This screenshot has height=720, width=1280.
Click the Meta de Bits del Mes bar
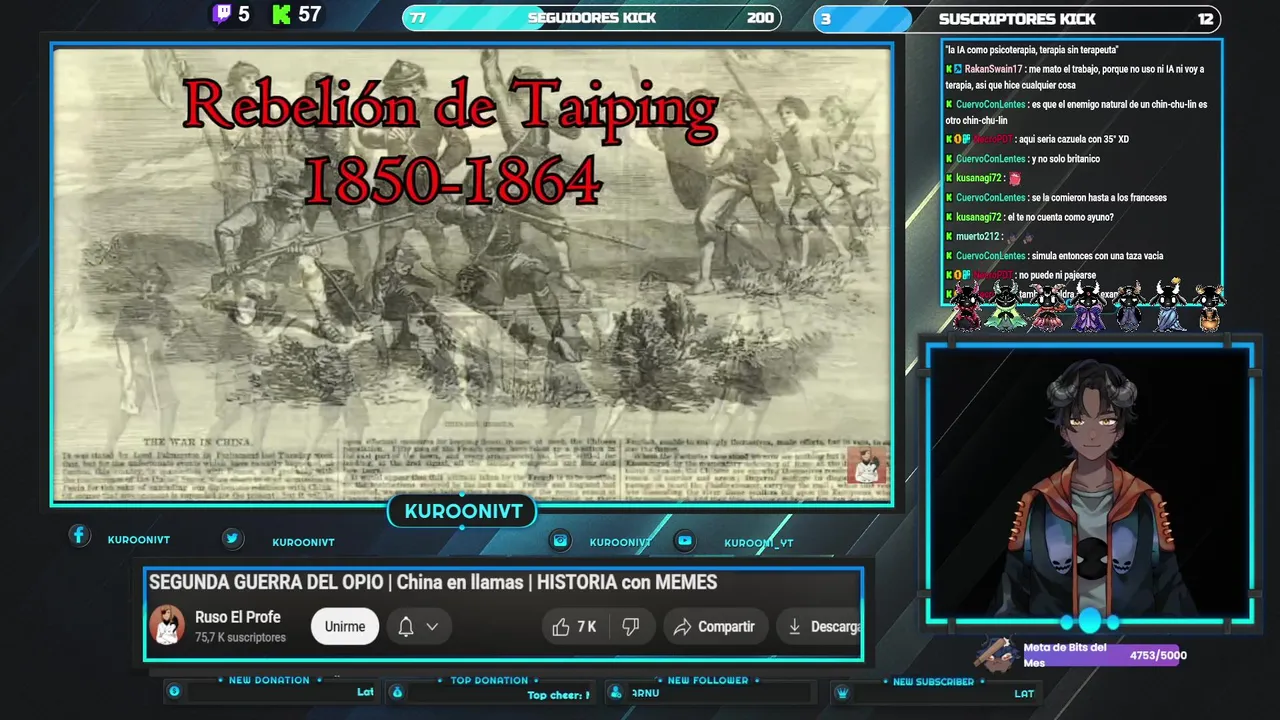coord(1100,655)
